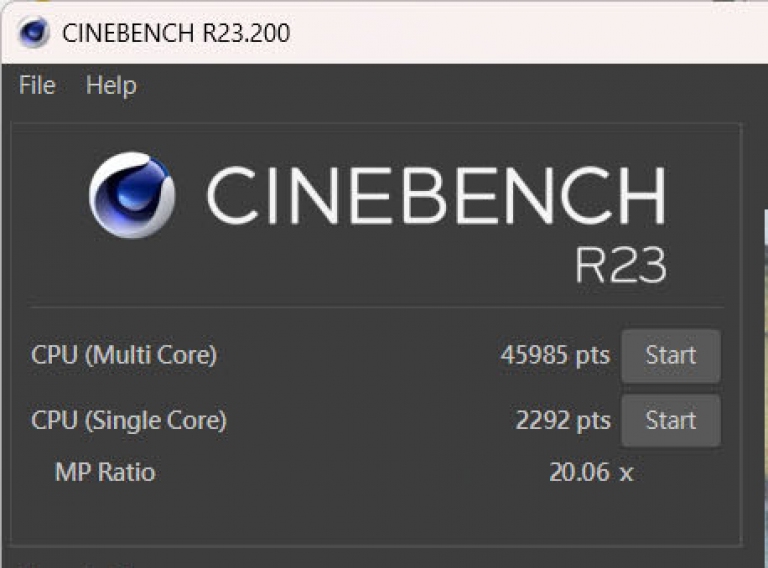Open the Help menu

click(x=110, y=86)
